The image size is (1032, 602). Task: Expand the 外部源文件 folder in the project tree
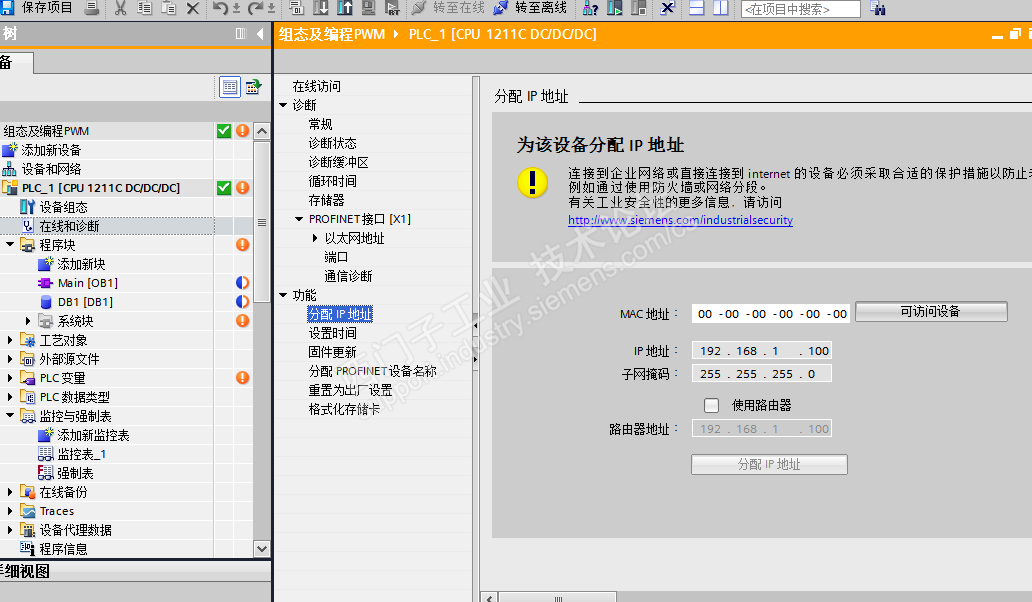click(x=10, y=359)
